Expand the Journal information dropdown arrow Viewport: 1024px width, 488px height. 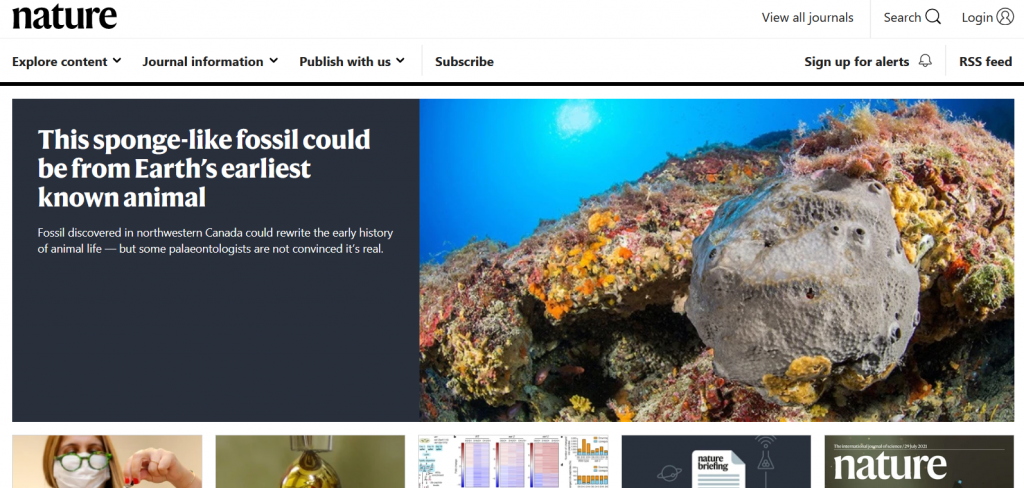pyautogui.click(x=274, y=61)
